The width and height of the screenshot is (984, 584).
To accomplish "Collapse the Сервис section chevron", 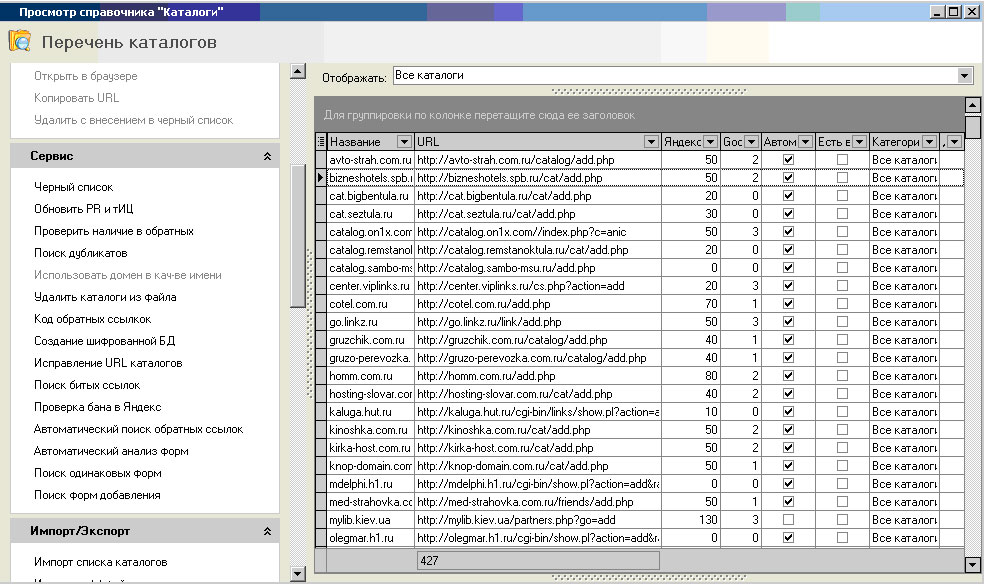I will [x=267, y=157].
